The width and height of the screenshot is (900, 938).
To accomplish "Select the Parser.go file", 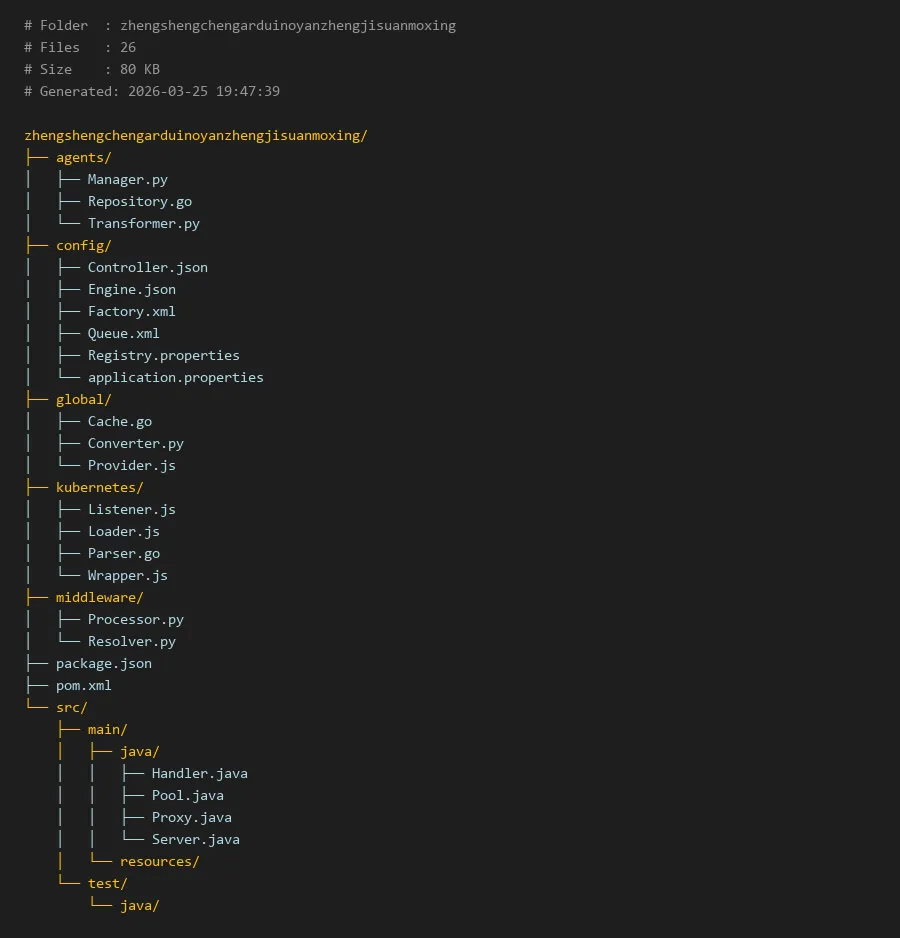I will (x=123, y=553).
